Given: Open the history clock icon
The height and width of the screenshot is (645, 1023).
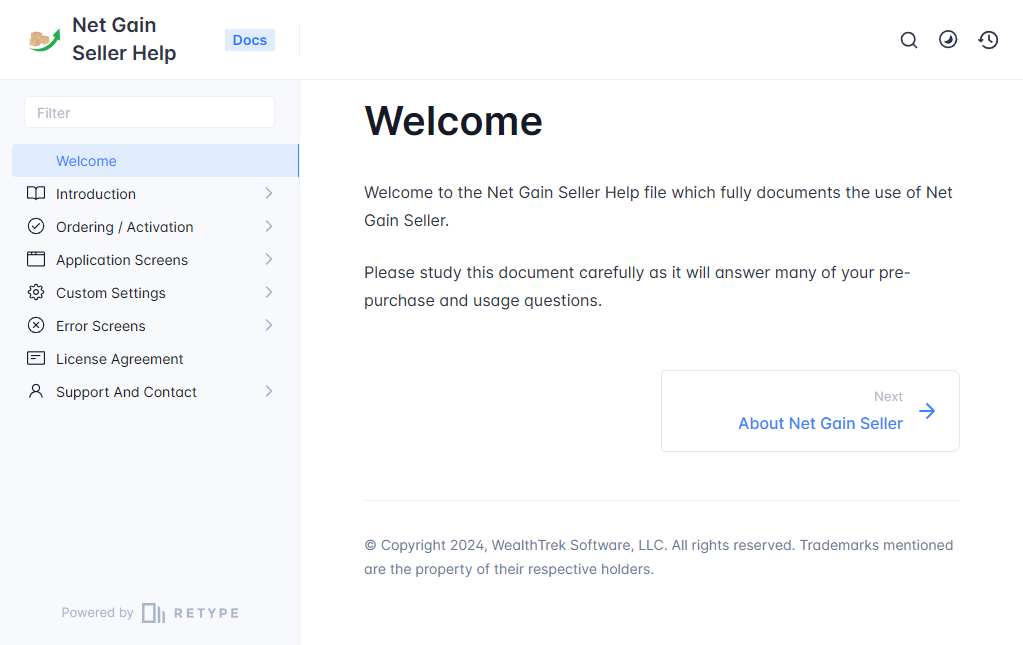Looking at the screenshot, I should click(x=988, y=40).
